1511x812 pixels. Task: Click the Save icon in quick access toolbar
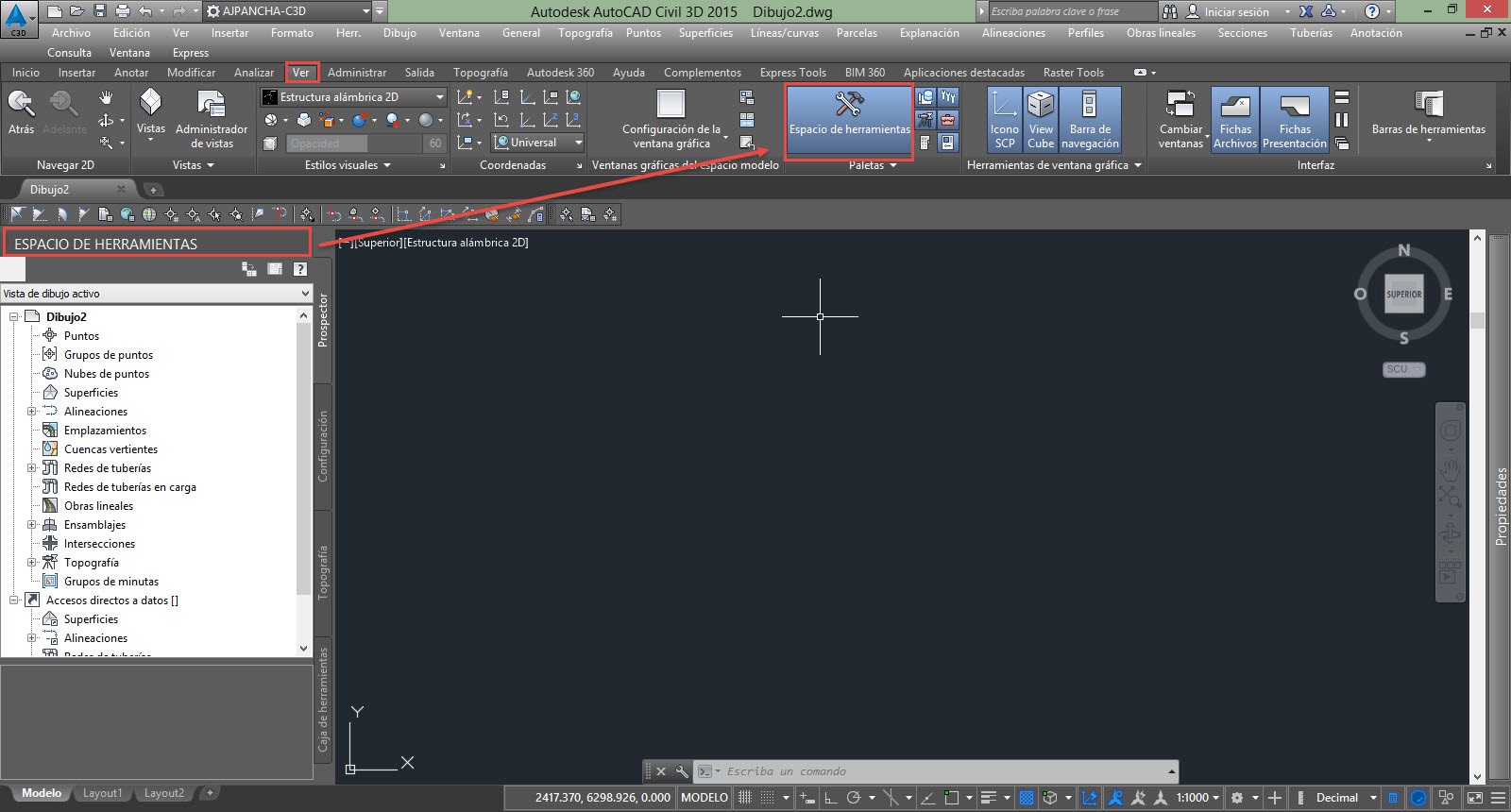click(100, 11)
